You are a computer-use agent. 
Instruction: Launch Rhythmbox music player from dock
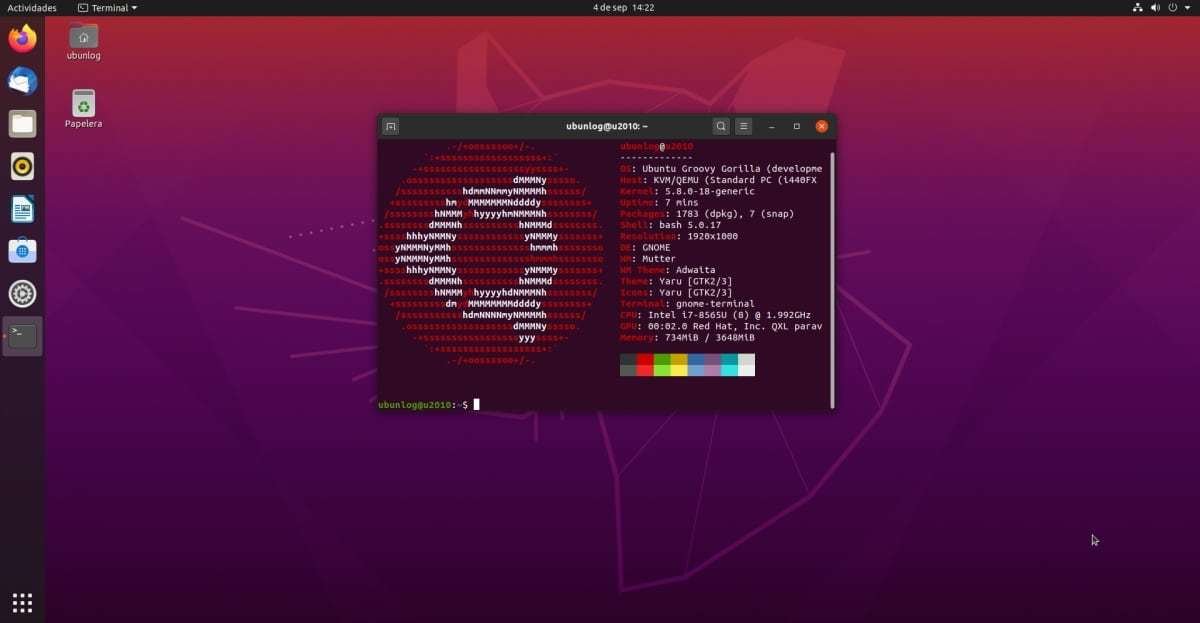[x=22, y=166]
